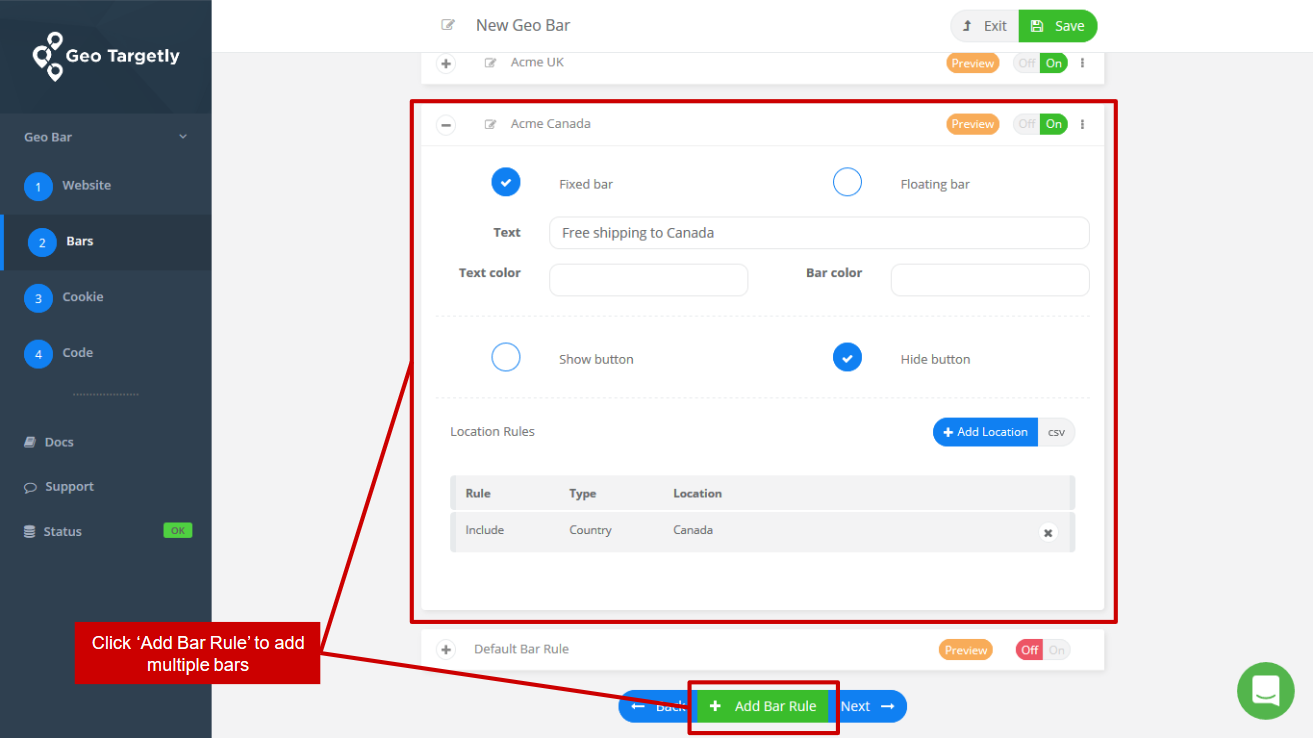Click the edit pencil beside New Geo Bar
This screenshot has width=1313, height=738.
pyautogui.click(x=447, y=24)
